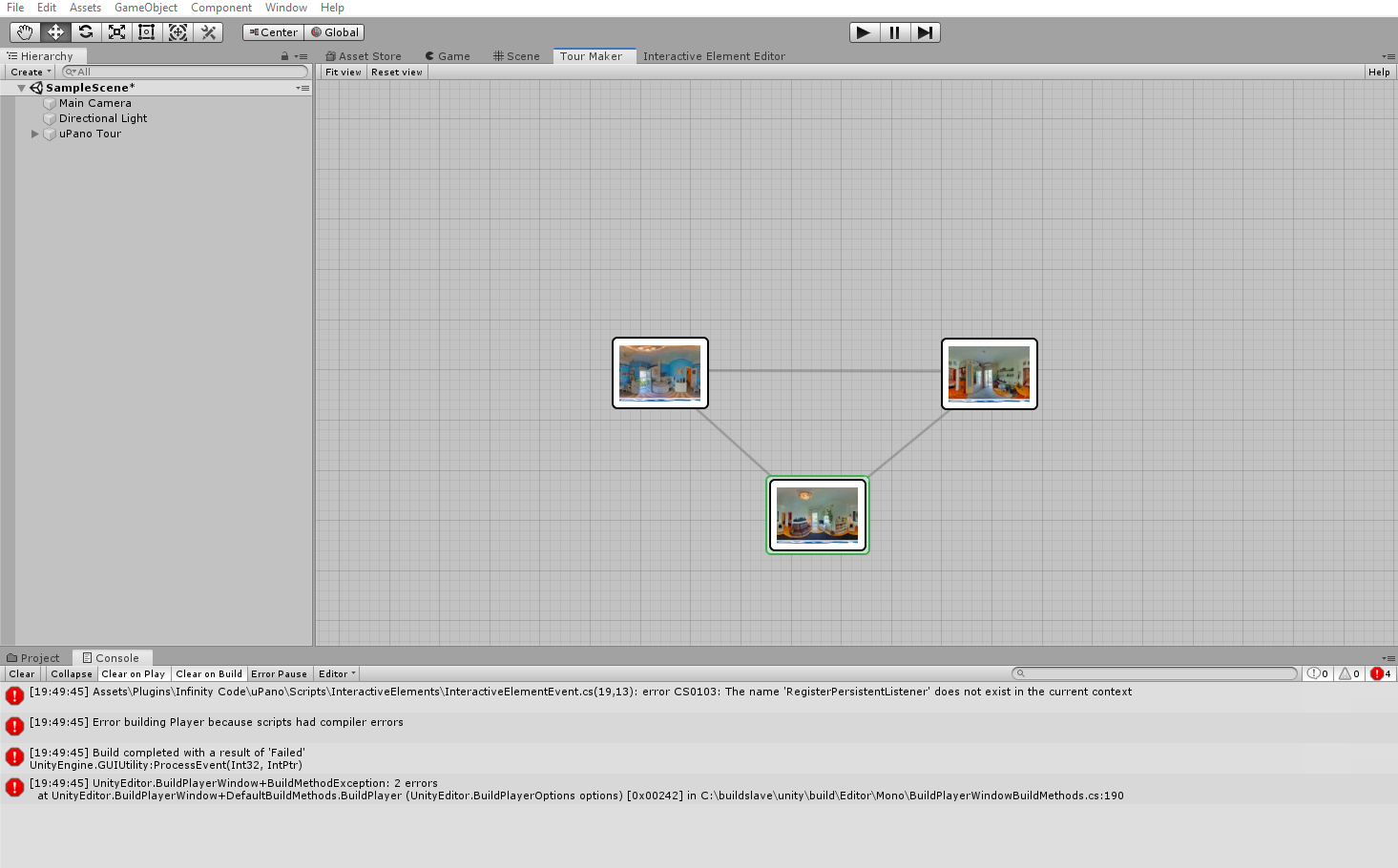Image resolution: width=1398 pixels, height=868 pixels.
Task: Toggle Collapse in the Console
Action: [72, 673]
